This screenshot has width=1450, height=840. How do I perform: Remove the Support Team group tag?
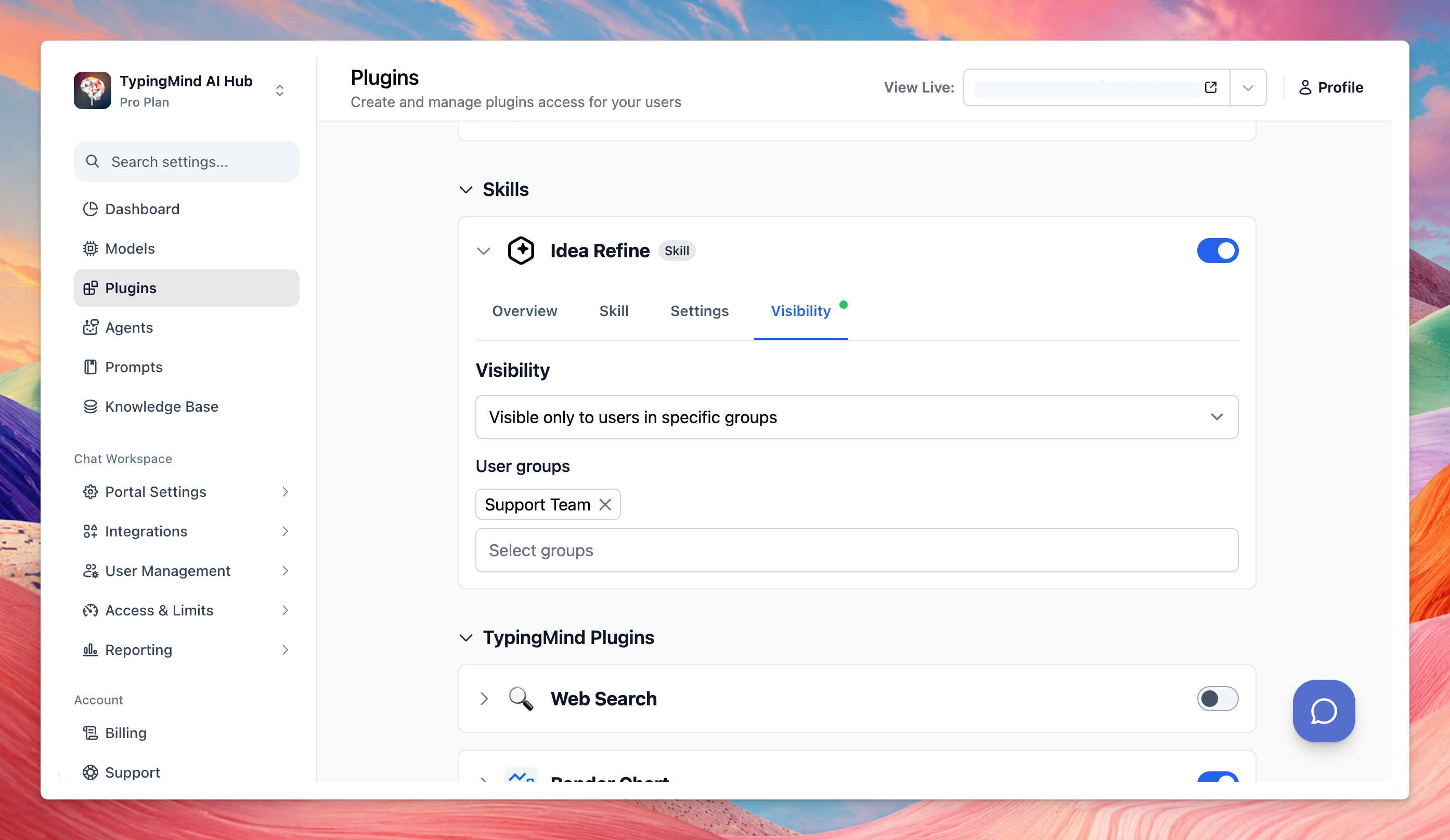tap(605, 504)
